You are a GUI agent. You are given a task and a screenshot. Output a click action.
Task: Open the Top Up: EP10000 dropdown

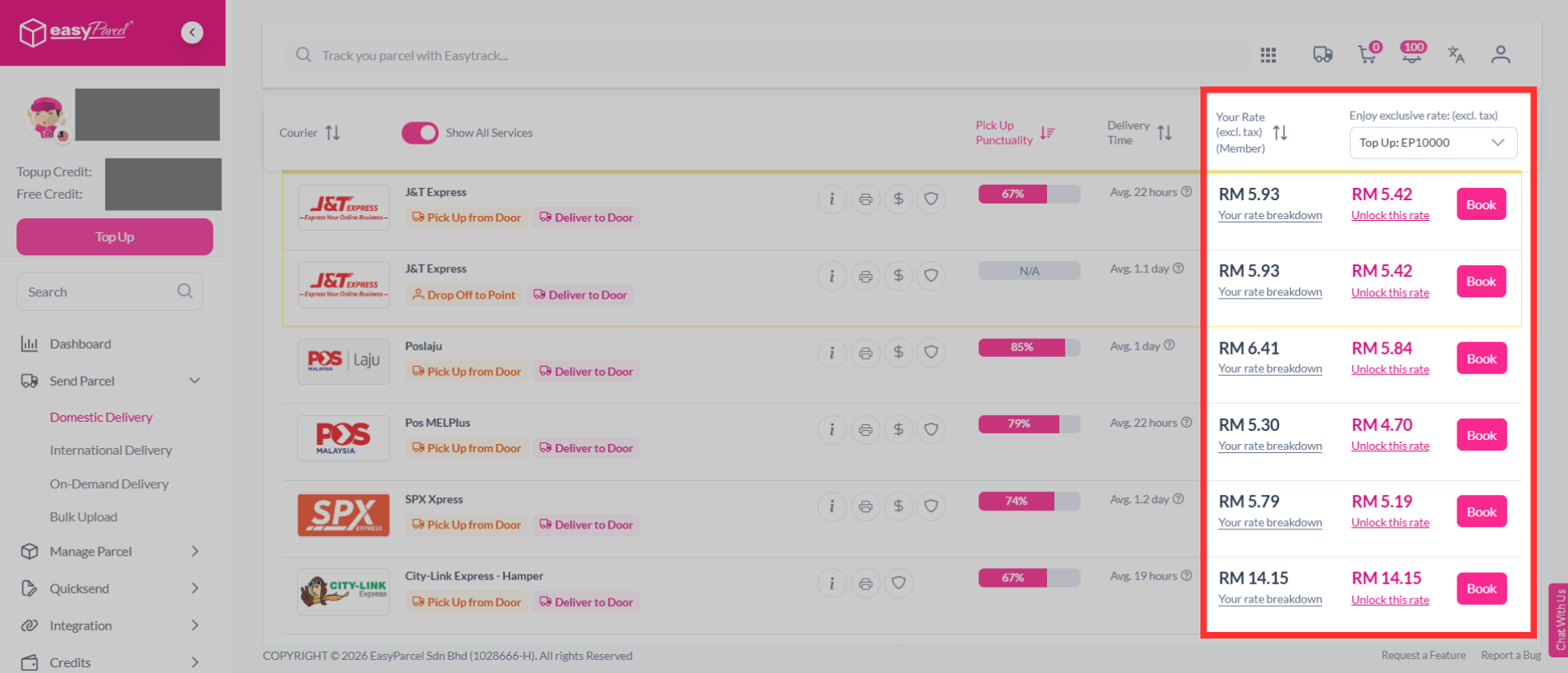click(x=1433, y=143)
